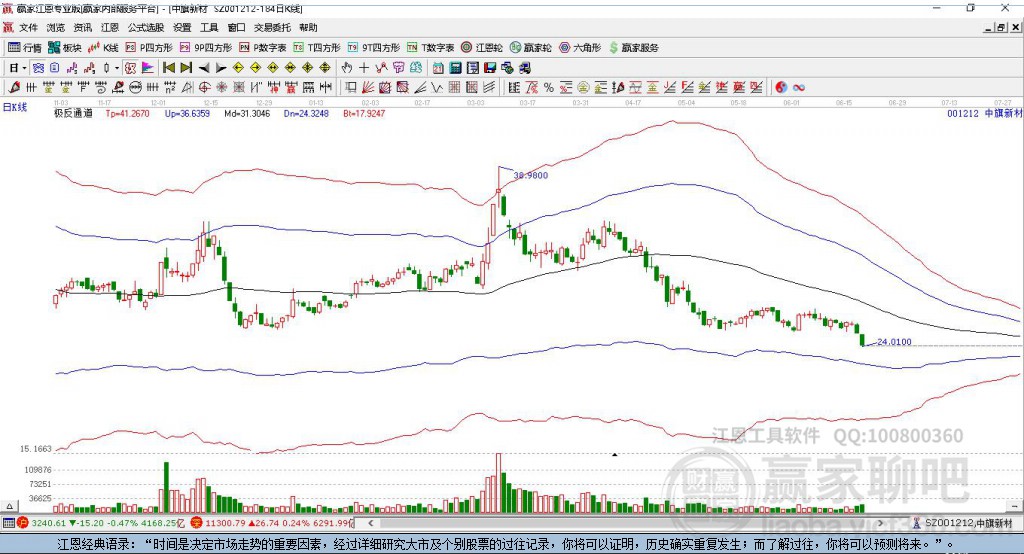The width and height of the screenshot is (1024, 554).
Task: Click the 日K线 chart label
Action: [x=14, y=107]
